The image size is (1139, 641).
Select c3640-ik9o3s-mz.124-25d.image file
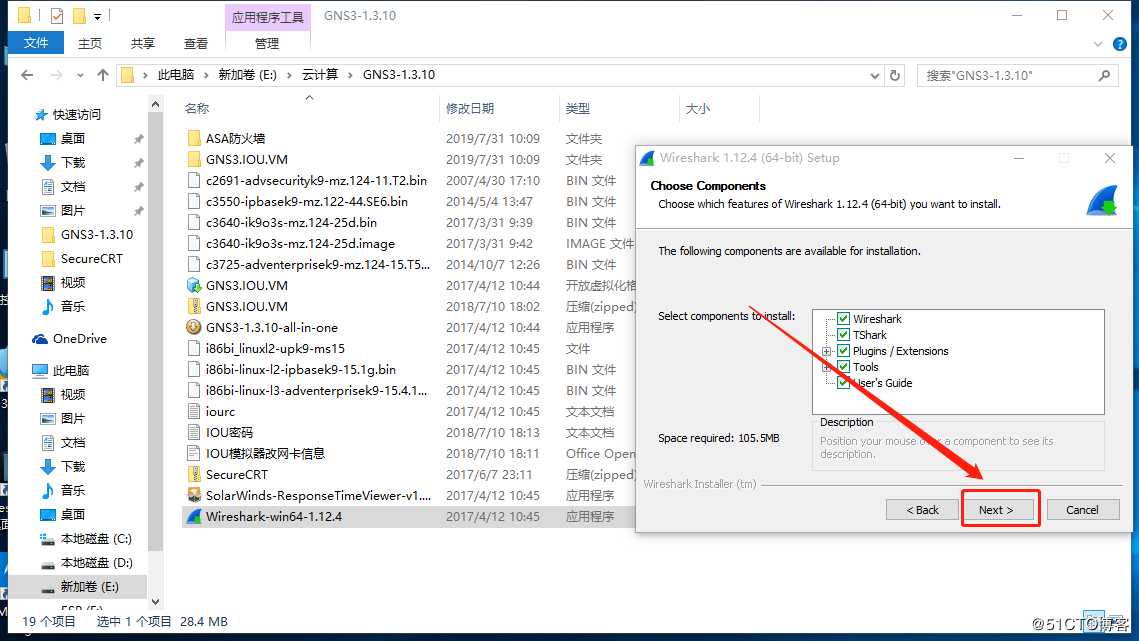coord(300,243)
